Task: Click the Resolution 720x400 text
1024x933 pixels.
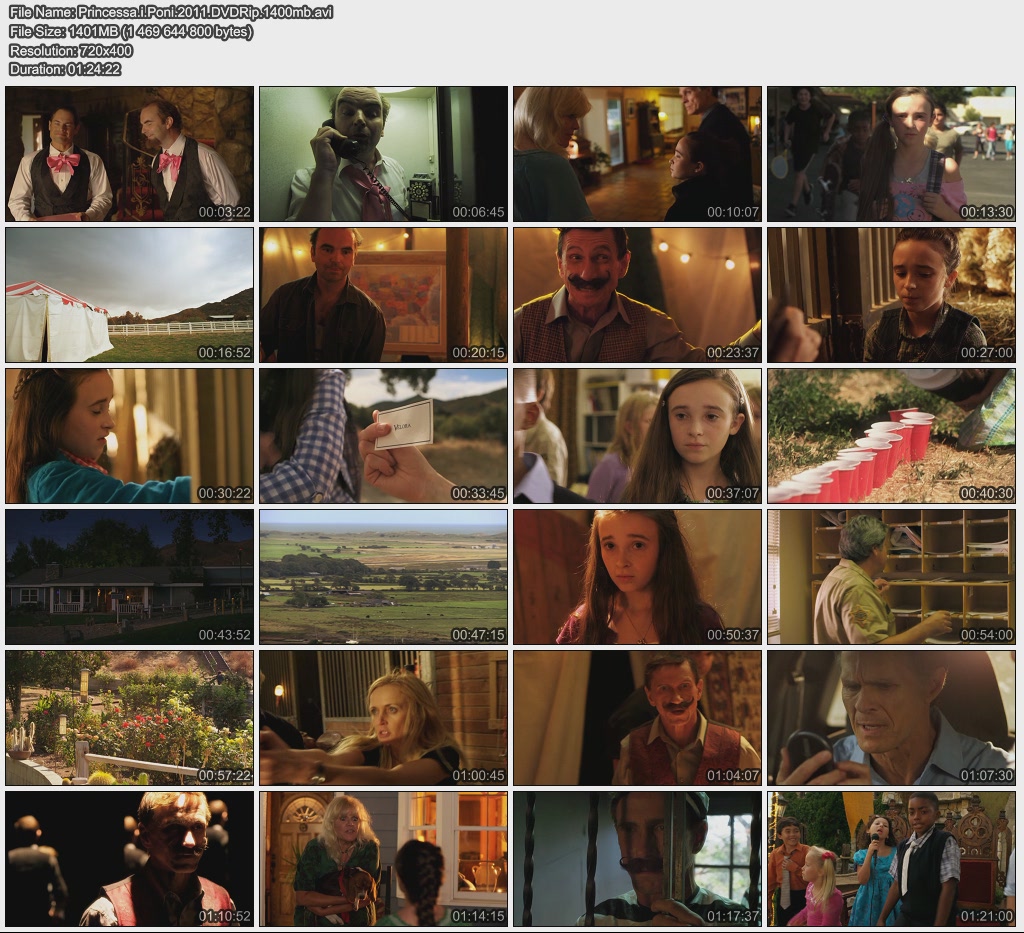Action: (70, 50)
